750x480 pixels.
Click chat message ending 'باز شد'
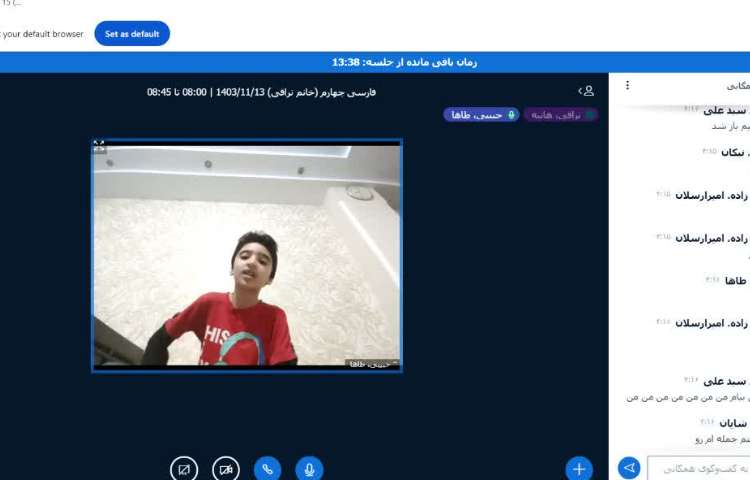731,126
